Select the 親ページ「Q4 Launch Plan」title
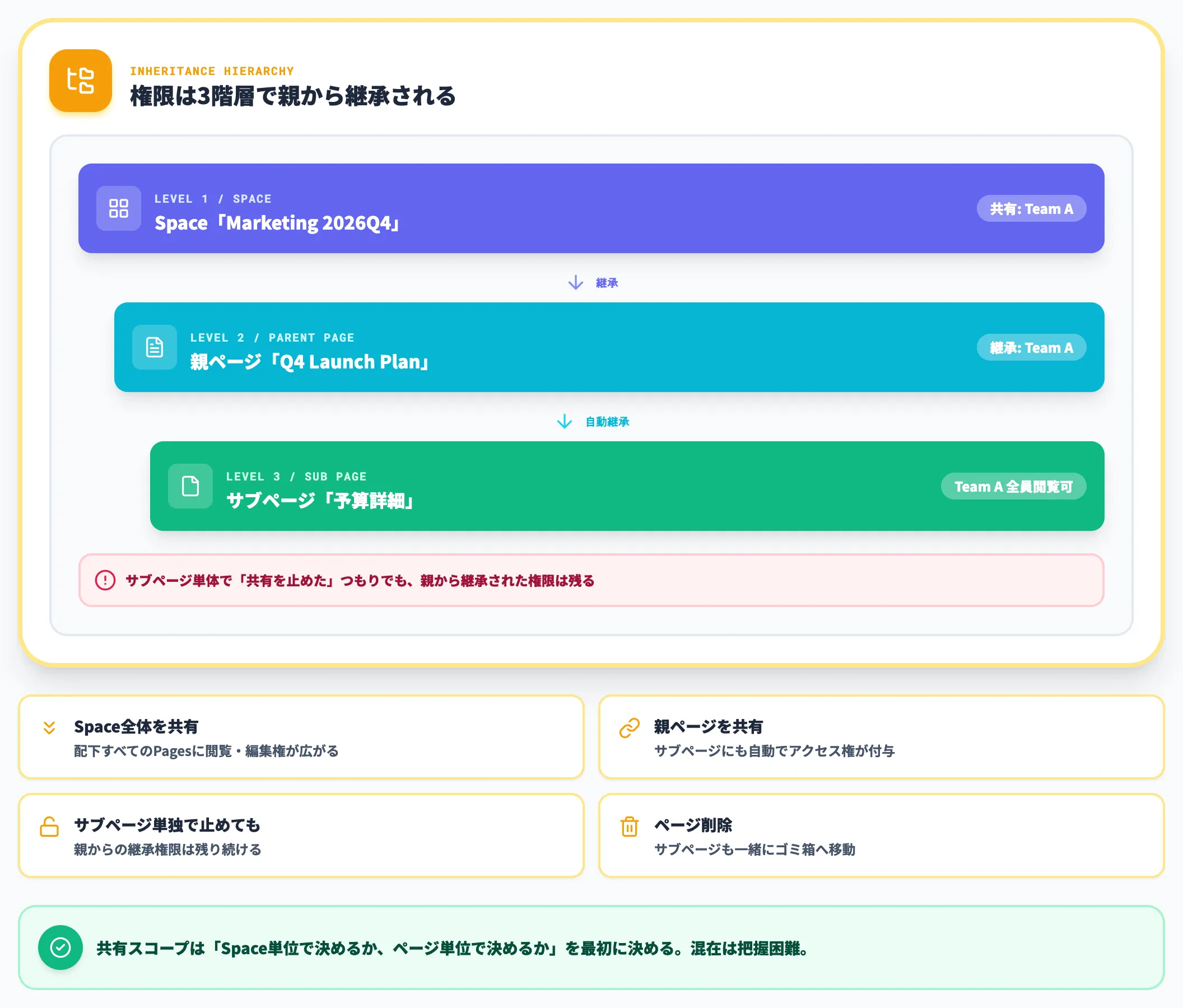The height and width of the screenshot is (1008, 1183). point(310,361)
